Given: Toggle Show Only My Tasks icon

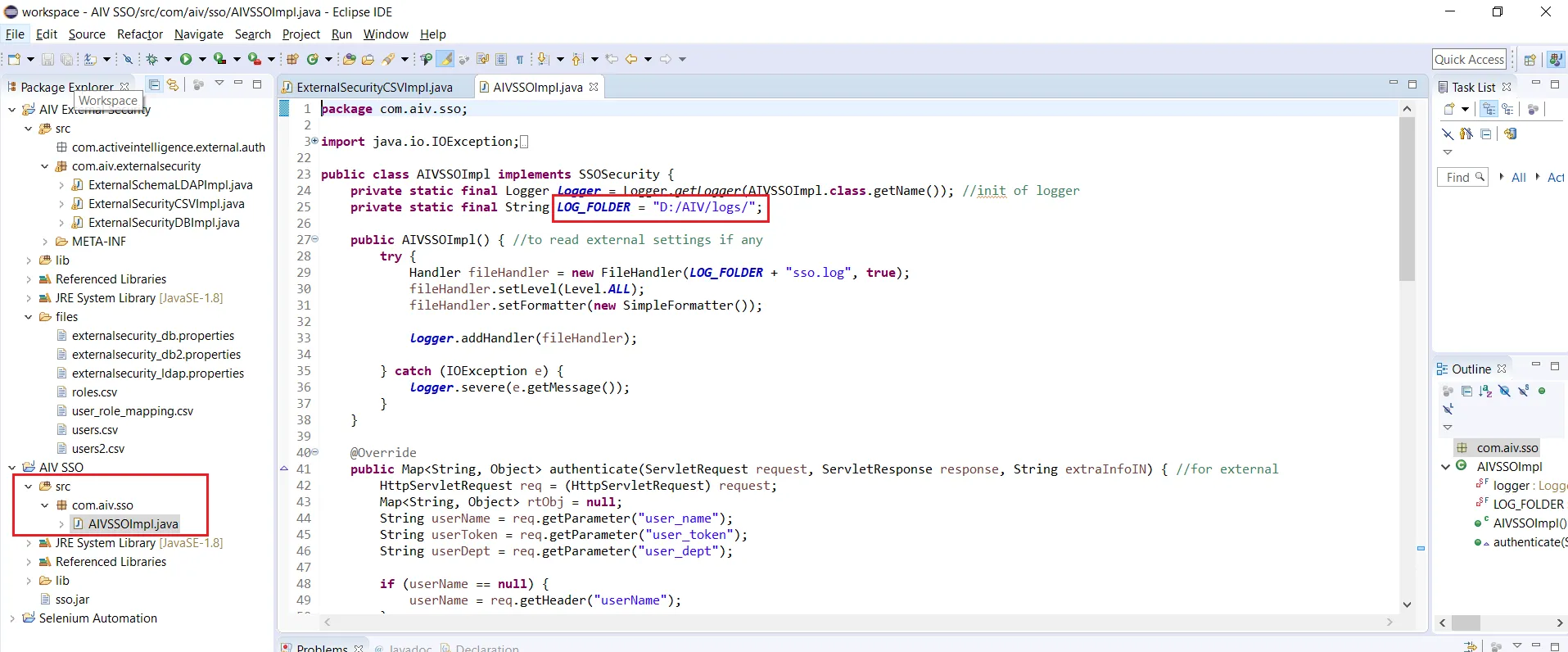Looking at the screenshot, I should [x=1466, y=134].
